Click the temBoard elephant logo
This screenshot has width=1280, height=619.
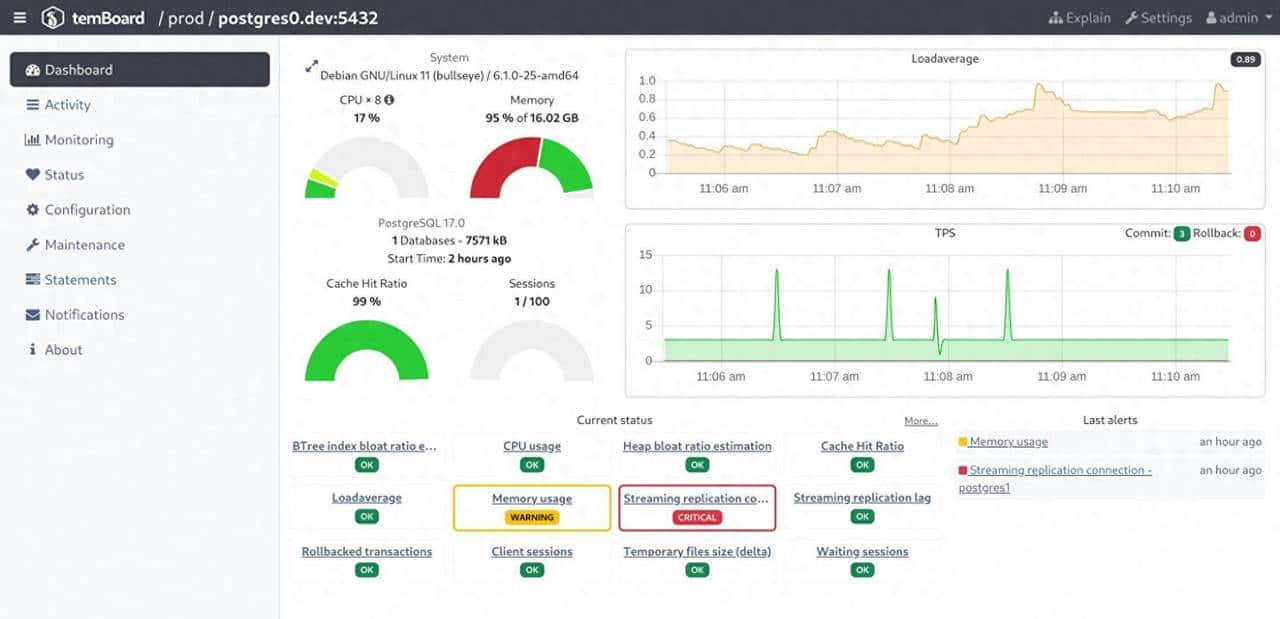pos(54,17)
